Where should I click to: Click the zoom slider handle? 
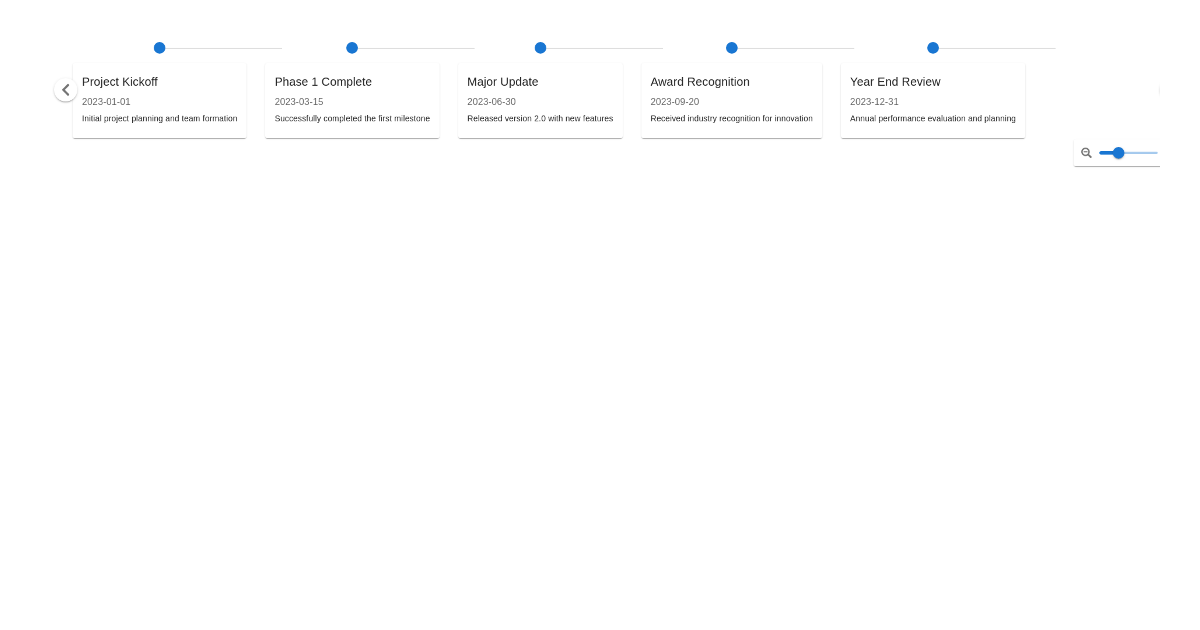coord(1118,153)
